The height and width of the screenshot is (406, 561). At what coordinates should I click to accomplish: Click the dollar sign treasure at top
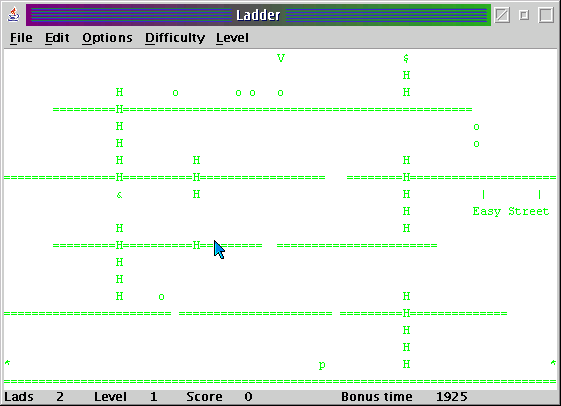[406, 58]
